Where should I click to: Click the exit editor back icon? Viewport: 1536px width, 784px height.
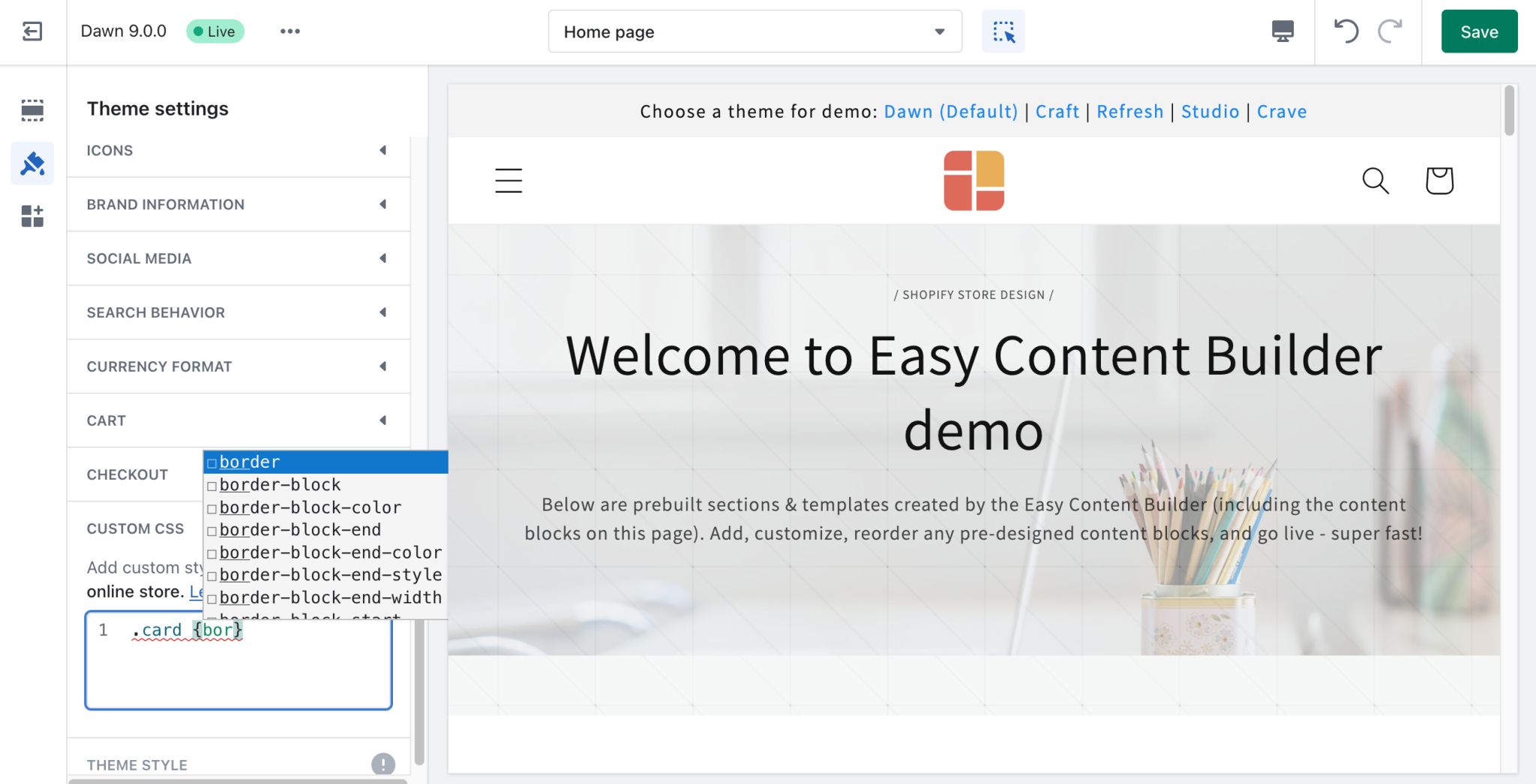click(x=32, y=31)
